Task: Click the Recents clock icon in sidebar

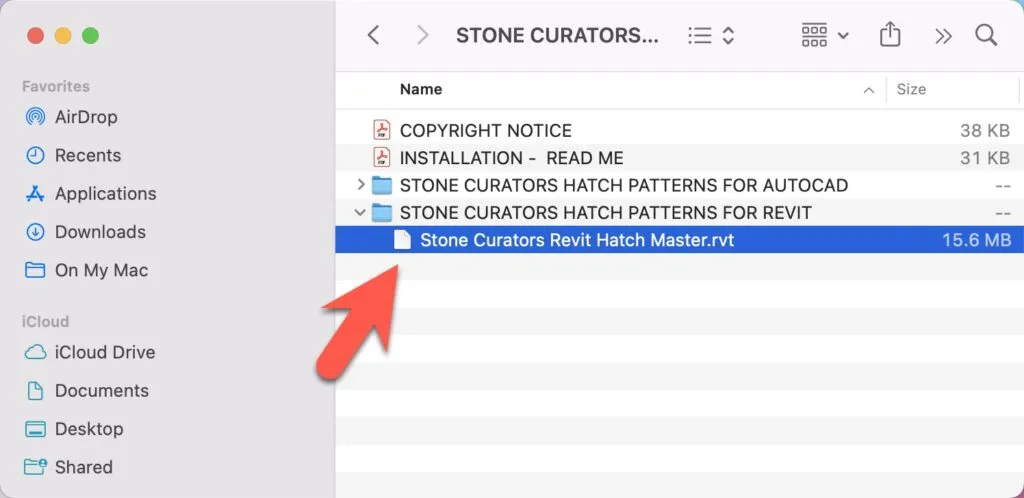Action: pyautogui.click(x=35, y=155)
